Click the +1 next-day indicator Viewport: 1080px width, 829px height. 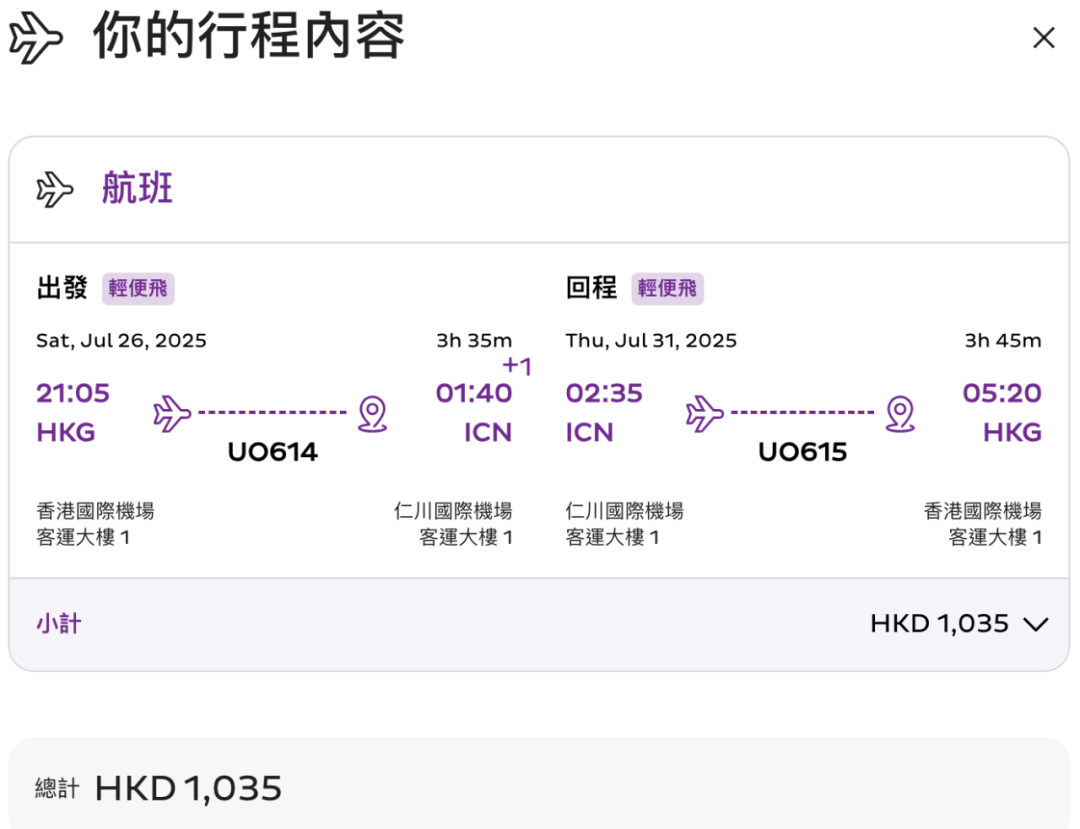(x=517, y=366)
